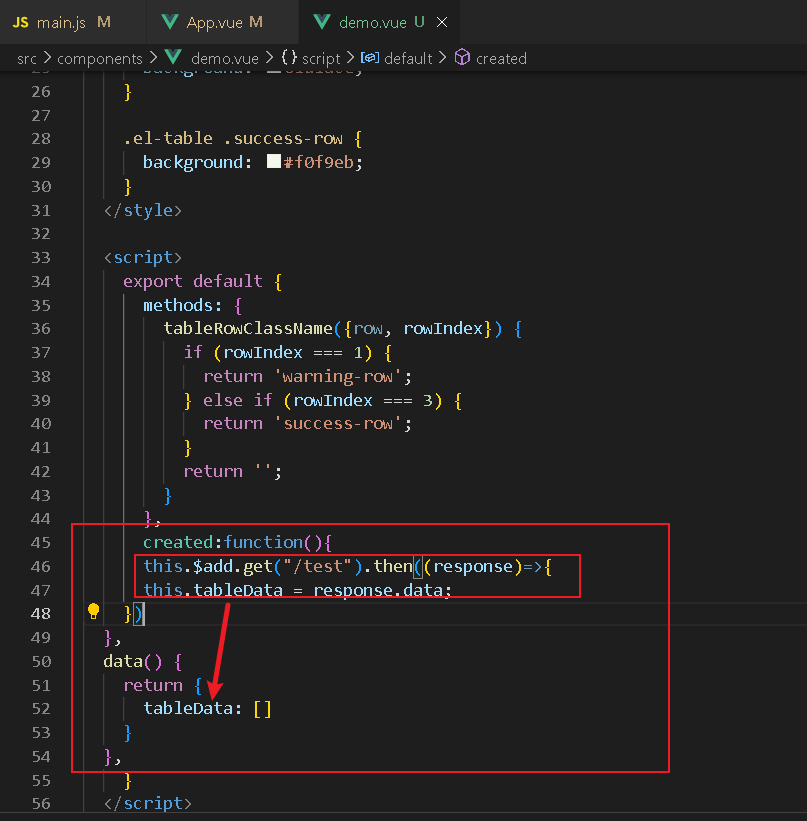The width and height of the screenshot is (807, 821).
Task: Switch to the main.js tab
Action: pos(72,22)
